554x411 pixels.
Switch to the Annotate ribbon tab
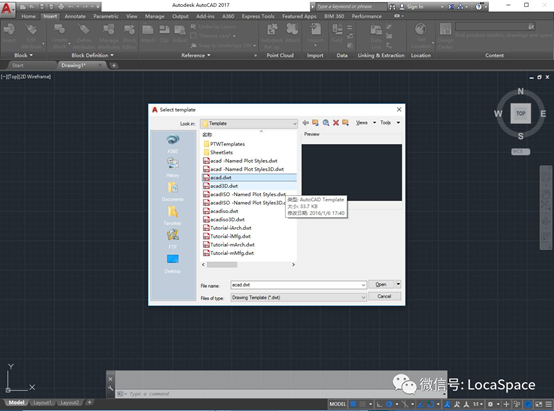[x=75, y=16]
